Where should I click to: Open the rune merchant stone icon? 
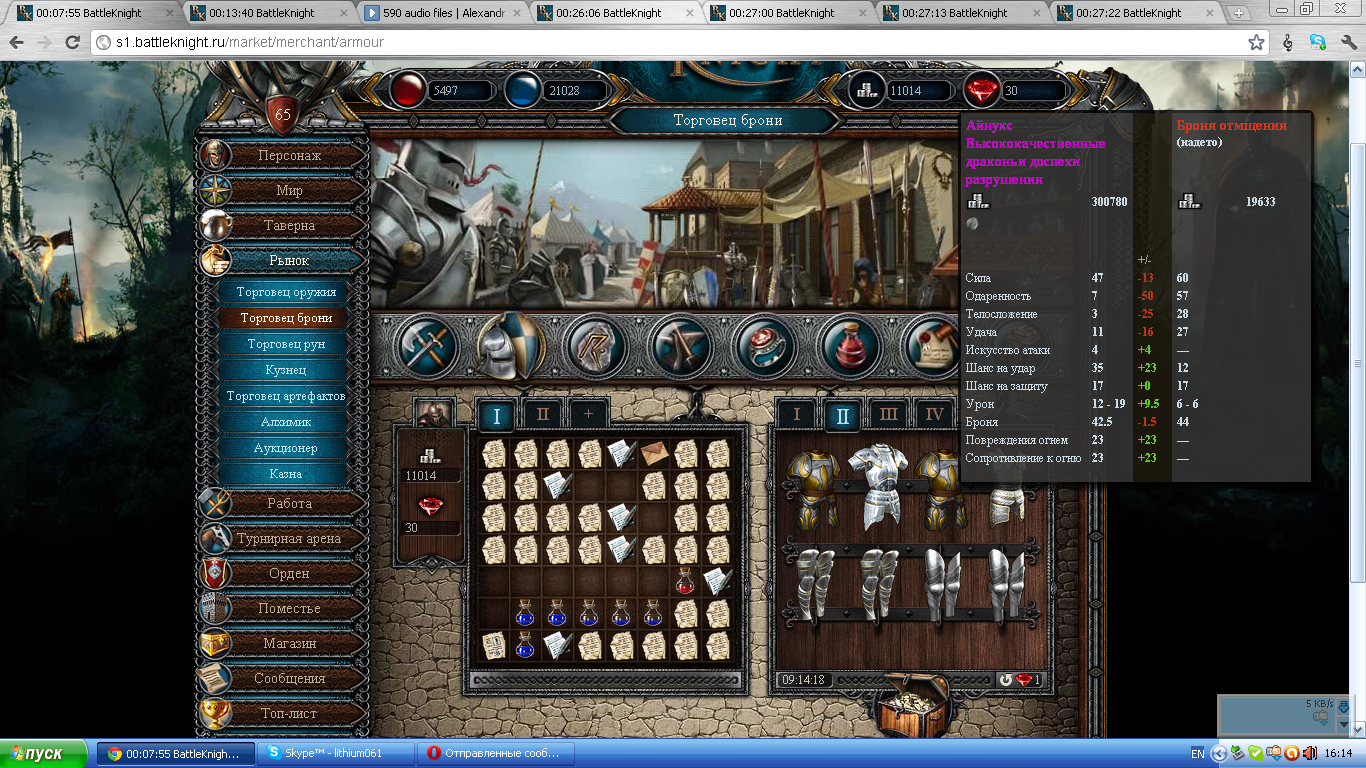[x=596, y=346]
